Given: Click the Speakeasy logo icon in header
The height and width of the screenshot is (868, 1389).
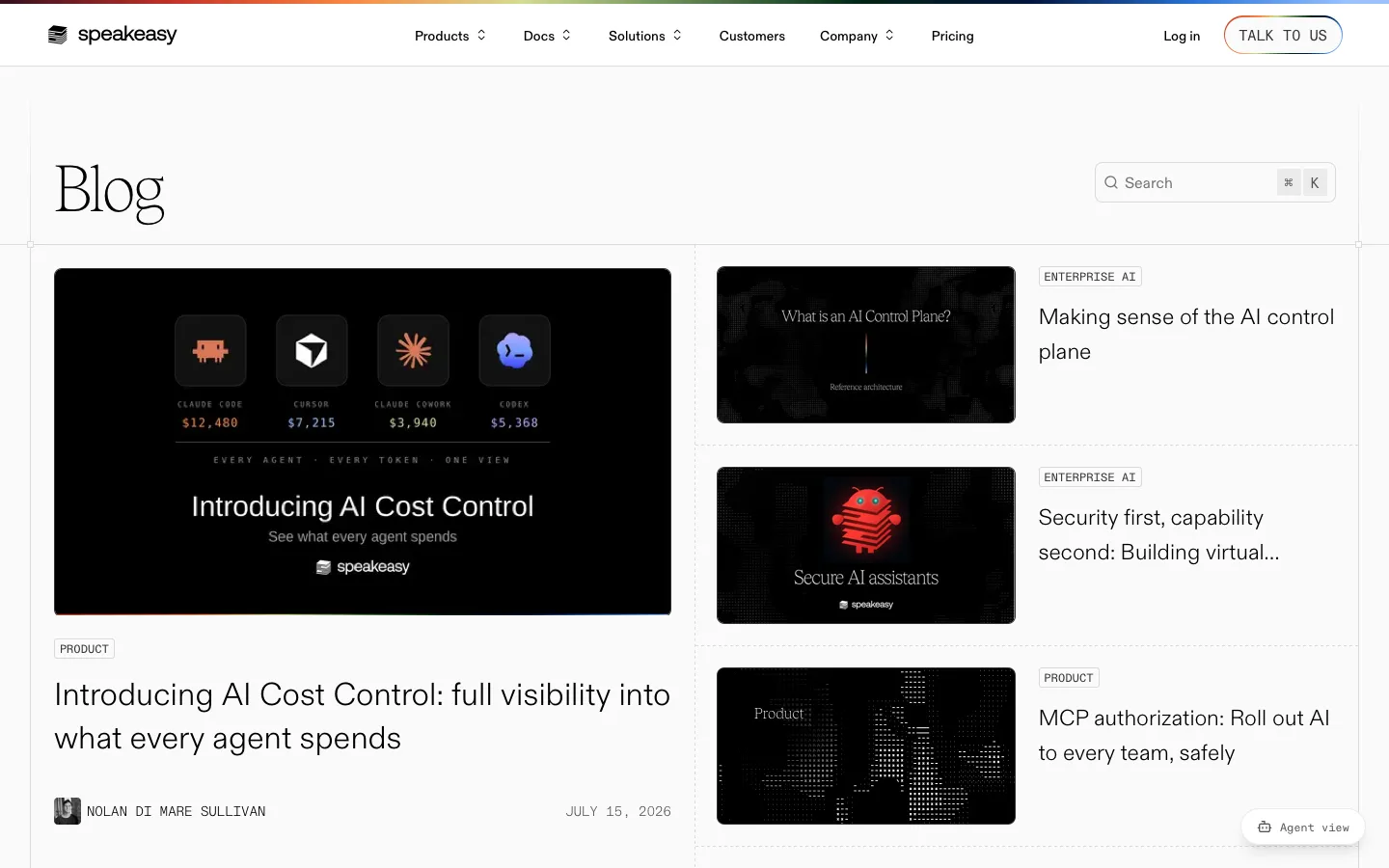Looking at the screenshot, I should point(58,35).
